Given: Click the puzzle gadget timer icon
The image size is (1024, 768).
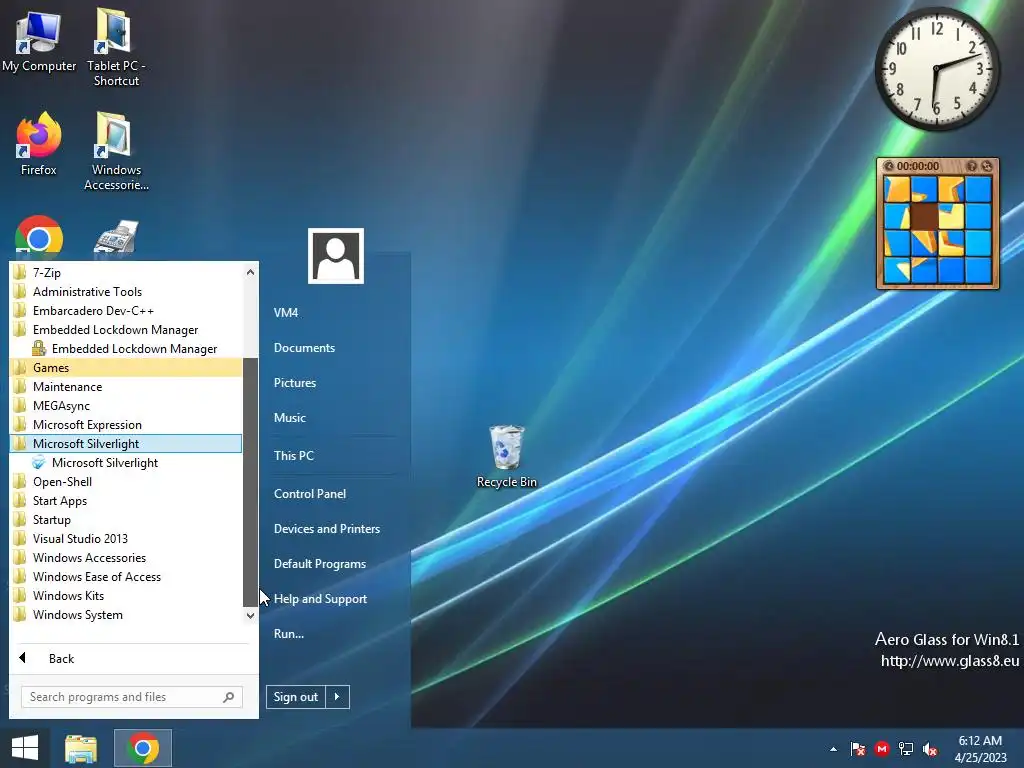Looking at the screenshot, I should pos(888,167).
